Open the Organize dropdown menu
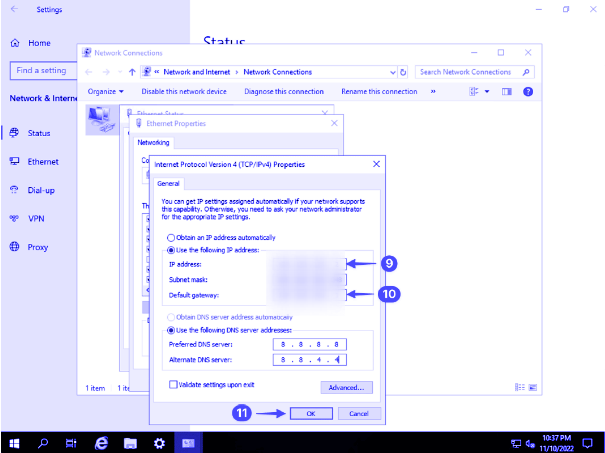Screen dimensions: 605x453 [x=105, y=91]
